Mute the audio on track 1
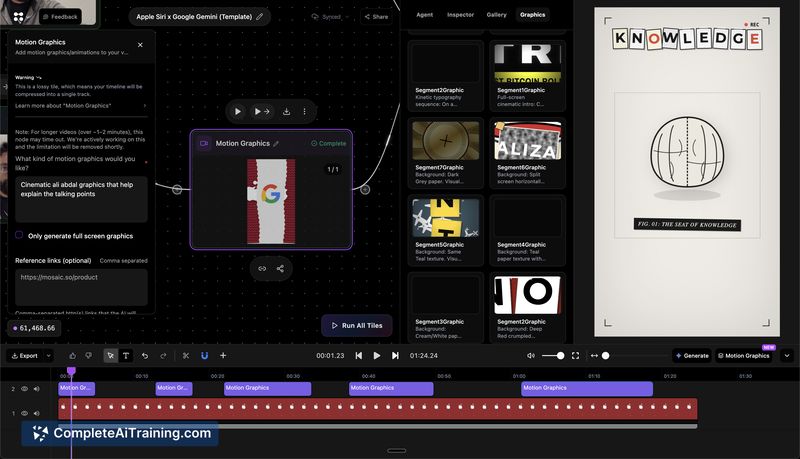Viewport: 800px width, 459px height. click(38, 413)
